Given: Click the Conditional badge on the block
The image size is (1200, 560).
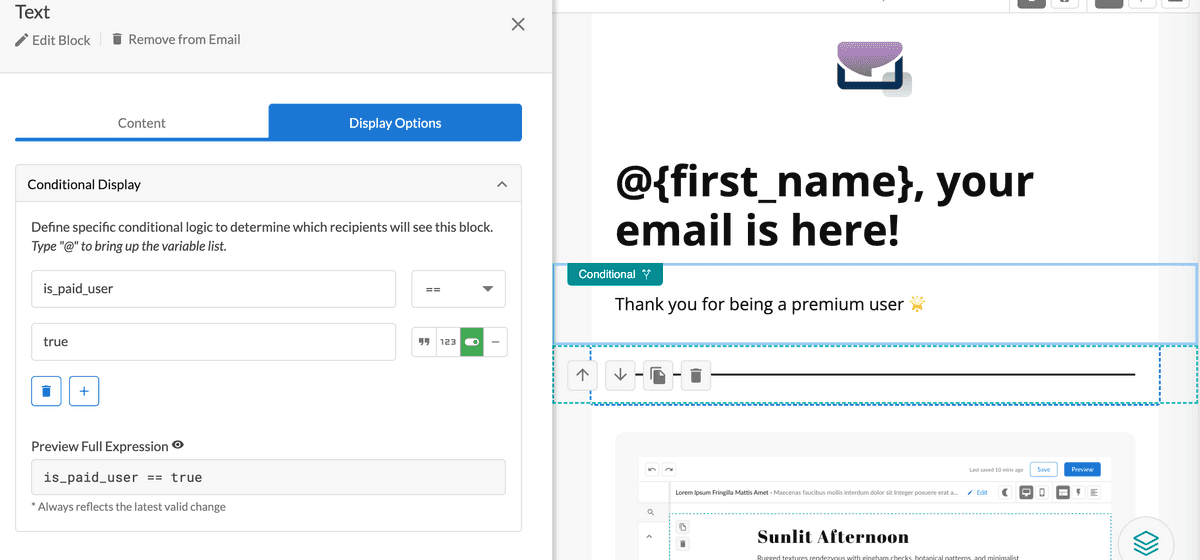Looking at the screenshot, I should point(615,274).
